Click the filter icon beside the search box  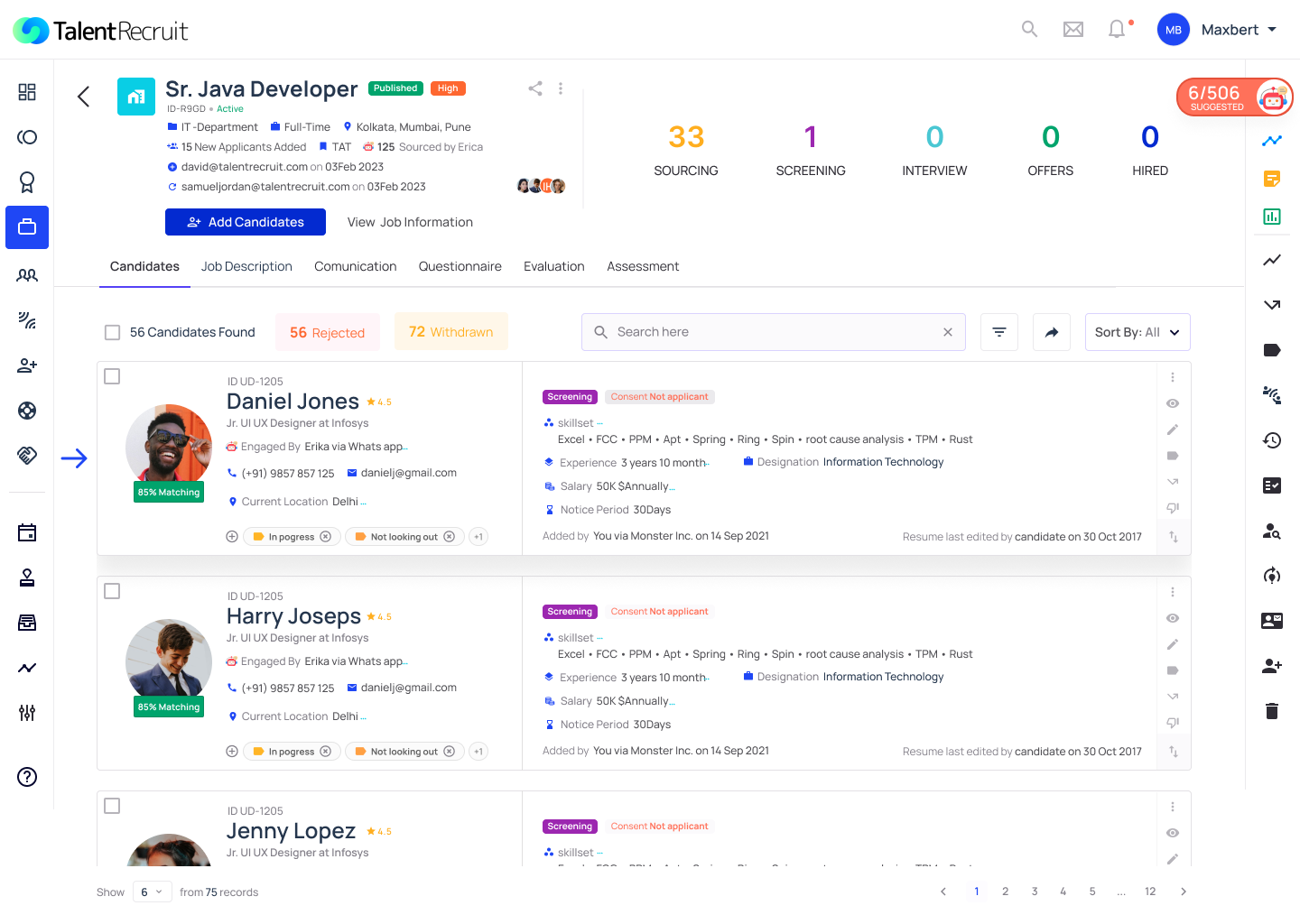point(999,332)
